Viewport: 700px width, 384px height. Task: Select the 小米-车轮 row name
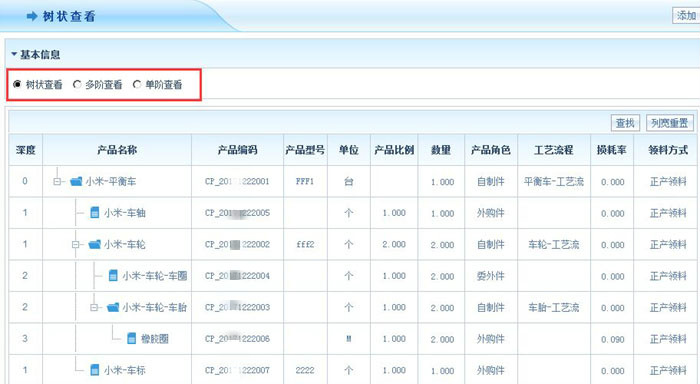click(x=125, y=244)
